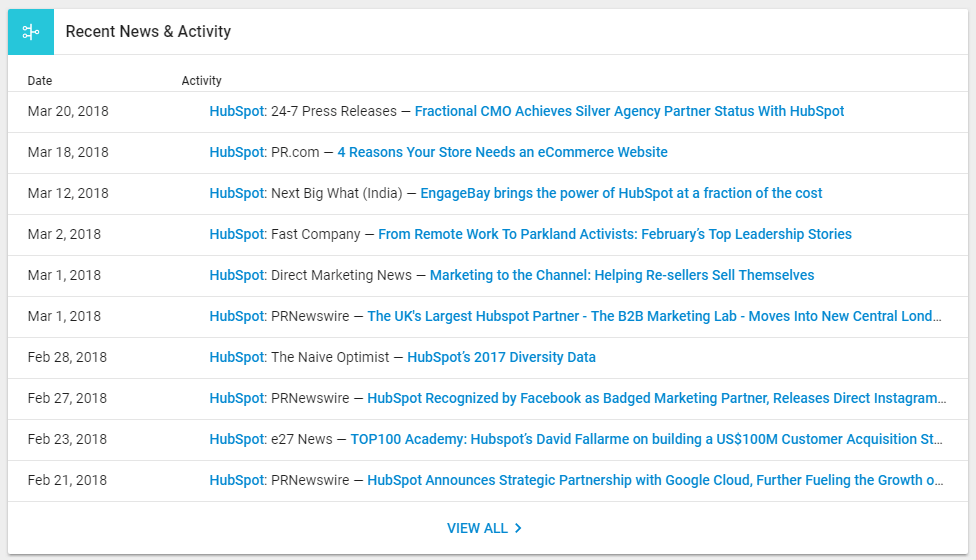Screen dimensions: 976x560
Task: Click HubSpot company link in Mar 18 row
Action: click(237, 152)
